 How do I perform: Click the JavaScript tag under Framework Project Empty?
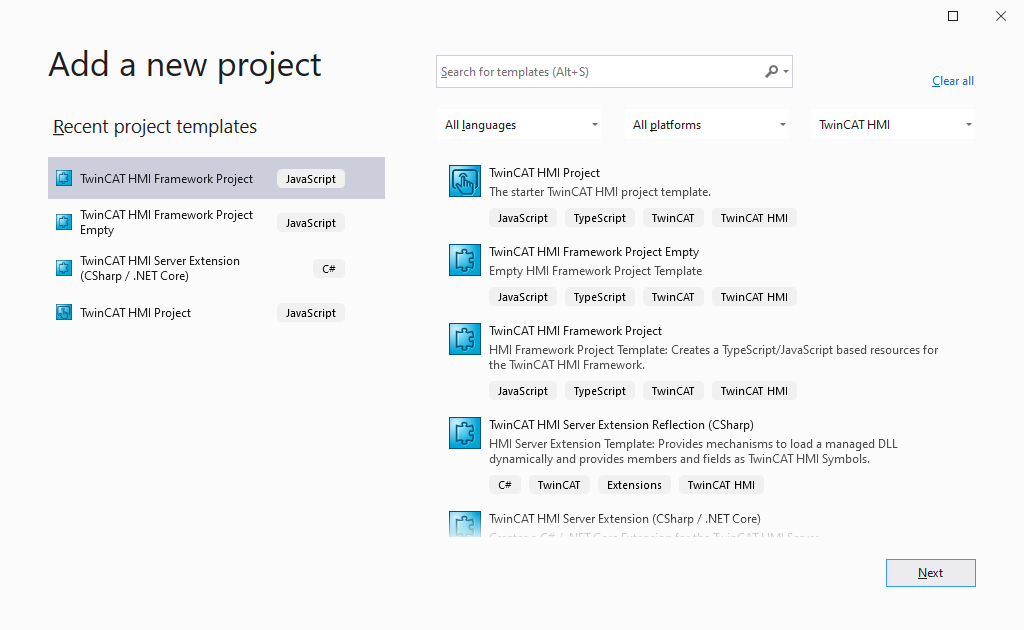tap(522, 297)
